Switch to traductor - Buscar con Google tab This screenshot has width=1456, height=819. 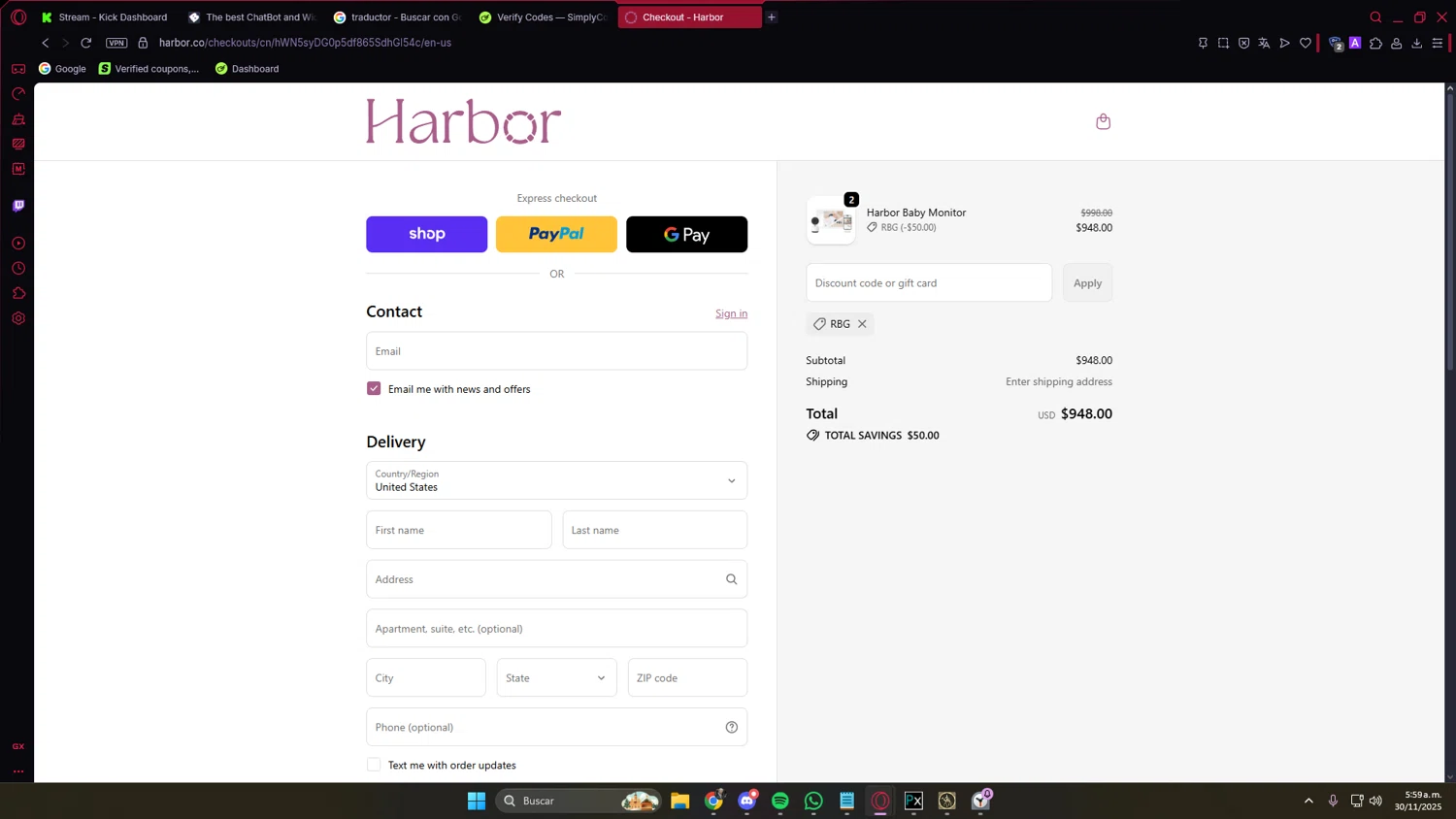396,16
